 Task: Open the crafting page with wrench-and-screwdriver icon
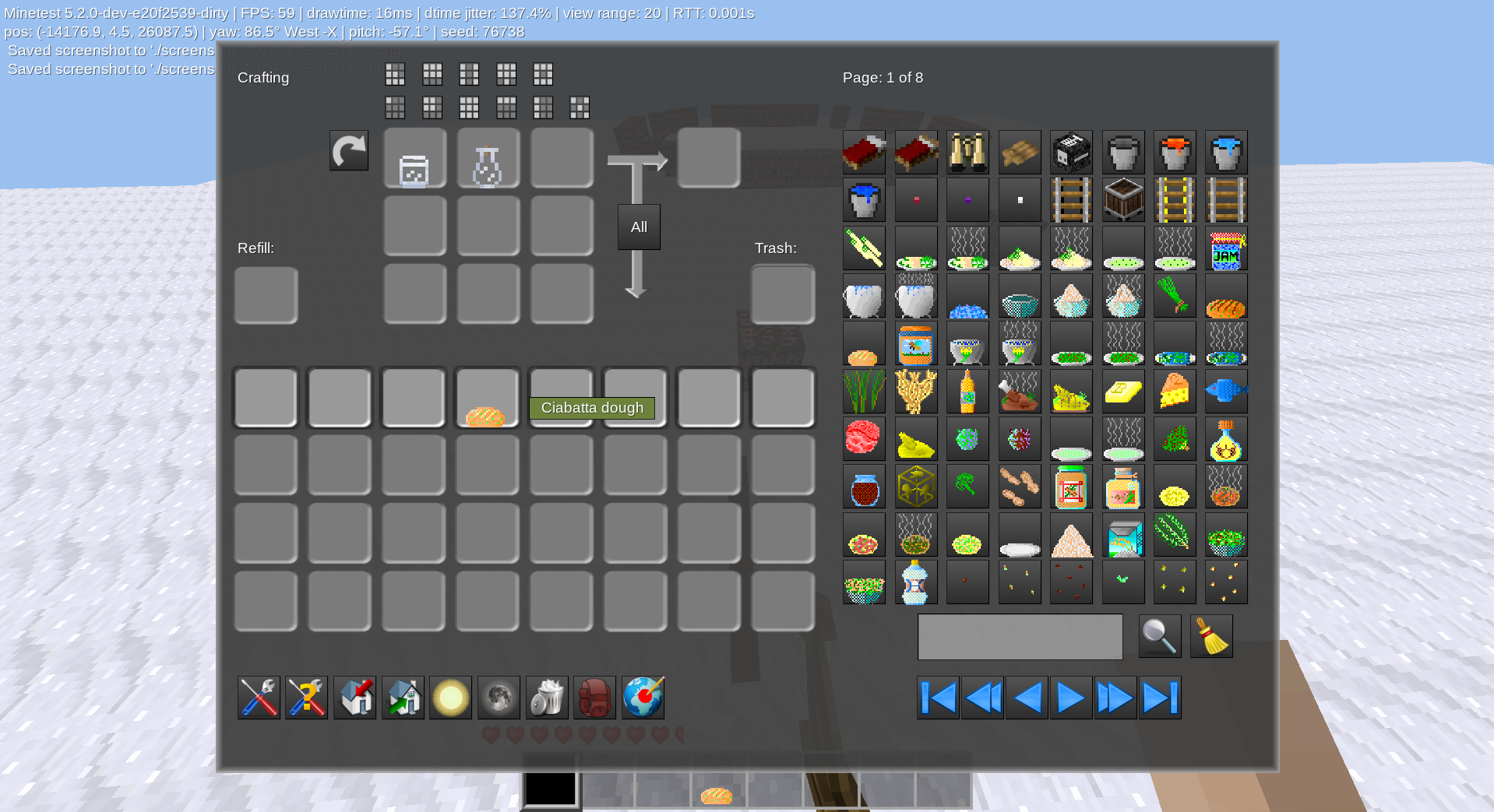click(259, 698)
